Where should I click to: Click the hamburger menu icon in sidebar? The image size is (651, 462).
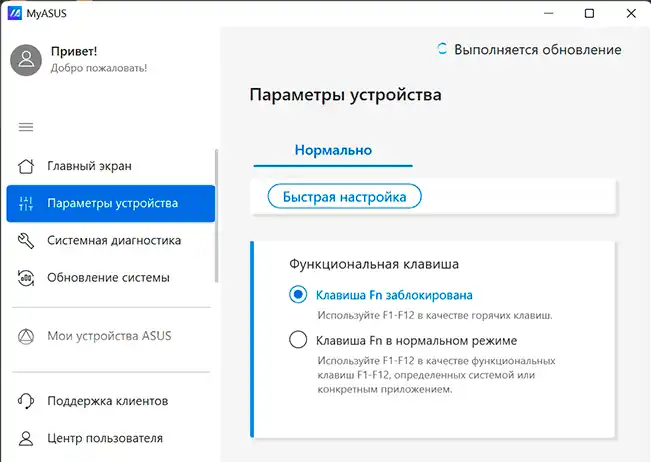point(26,127)
